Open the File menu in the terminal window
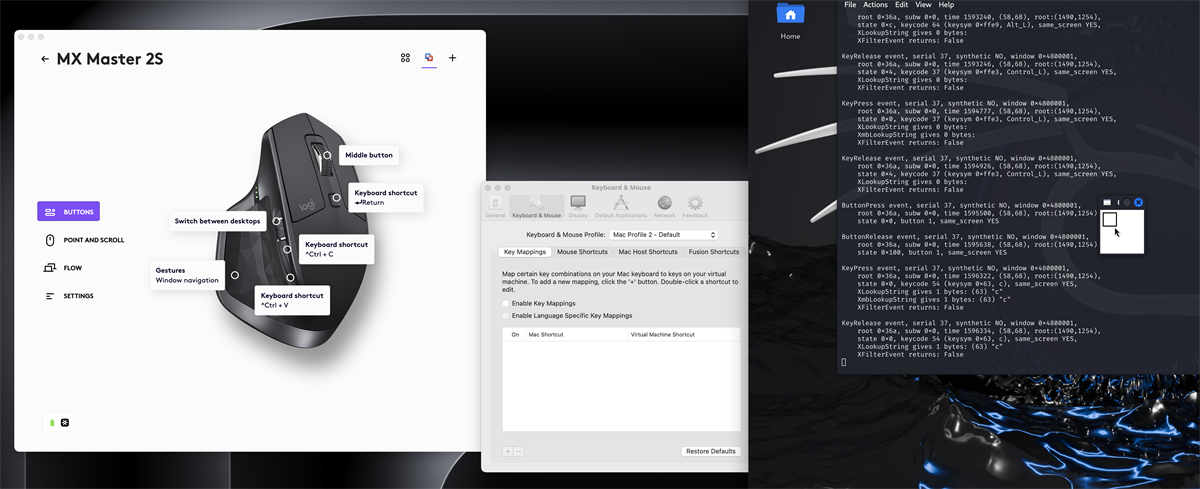 [x=850, y=5]
